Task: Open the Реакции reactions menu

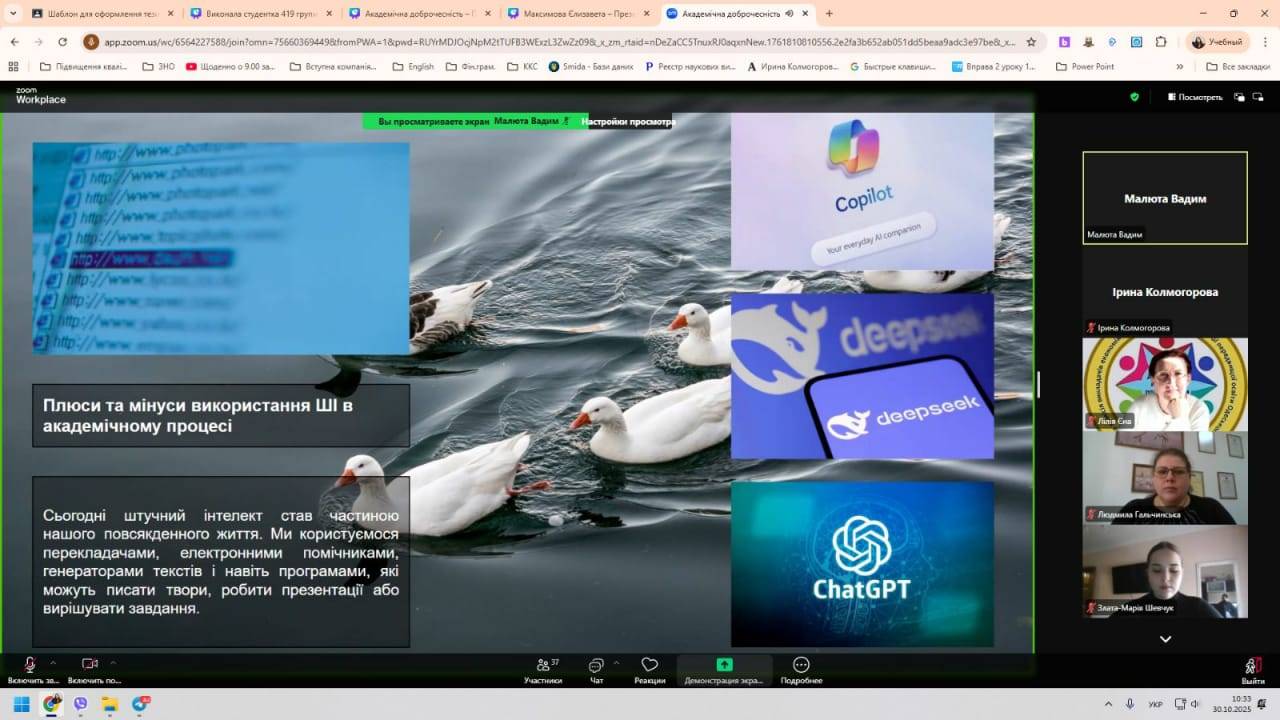Action: point(649,670)
